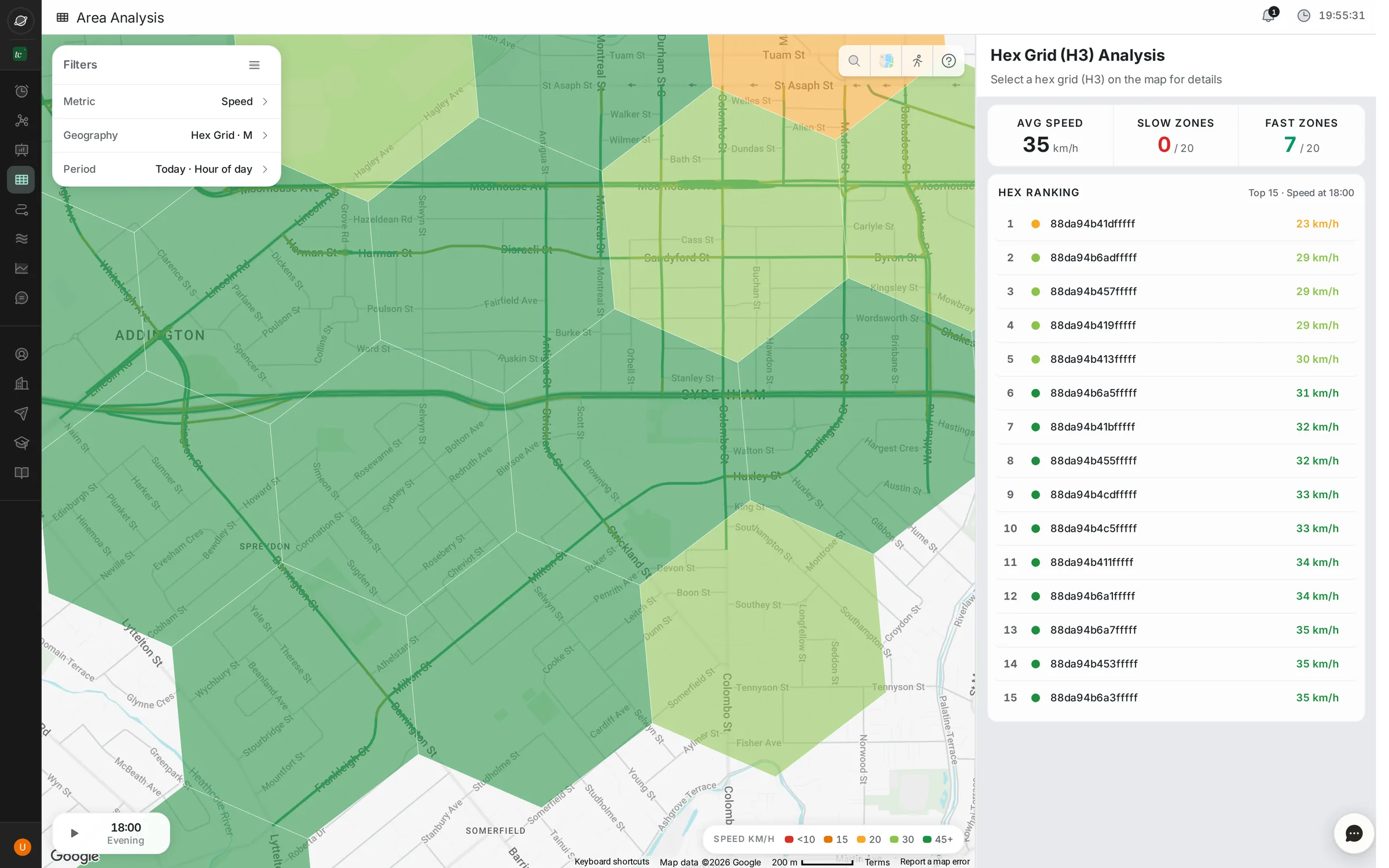
Task: Click the map search magnifier icon
Action: [854, 61]
